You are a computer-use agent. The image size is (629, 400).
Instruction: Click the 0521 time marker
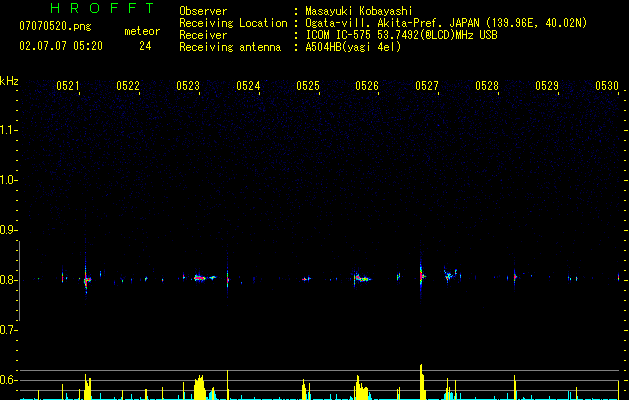[67, 86]
